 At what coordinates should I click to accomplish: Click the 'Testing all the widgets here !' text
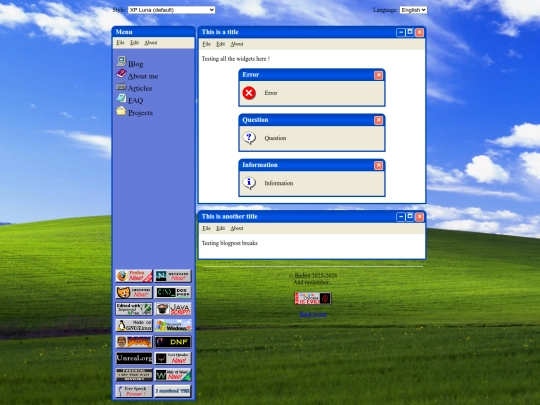tap(236, 59)
